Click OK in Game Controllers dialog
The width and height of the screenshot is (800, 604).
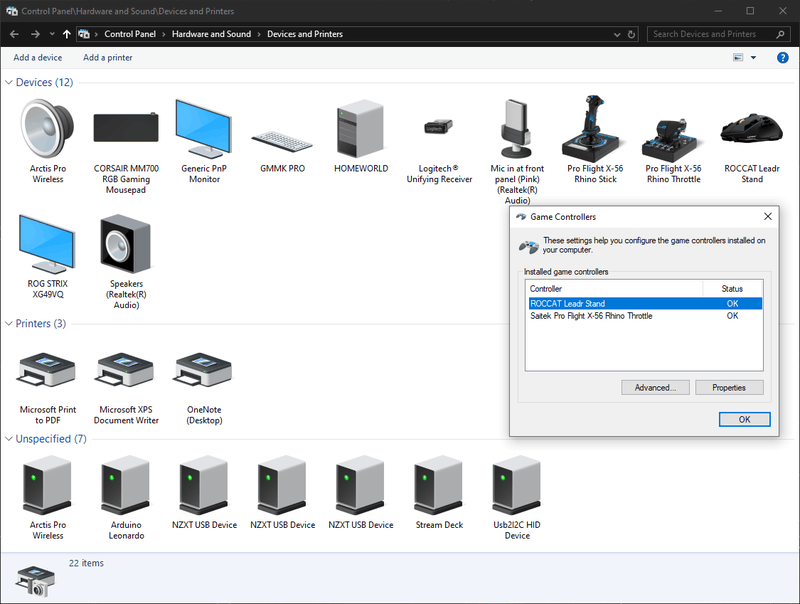[x=744, y=419]
